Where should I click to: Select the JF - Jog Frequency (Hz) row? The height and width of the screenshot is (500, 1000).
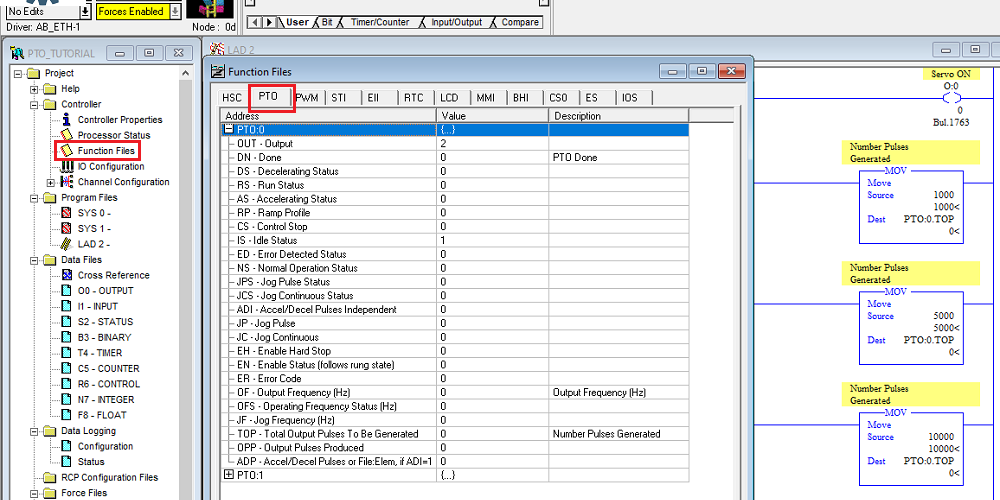[x=454, y=420]
